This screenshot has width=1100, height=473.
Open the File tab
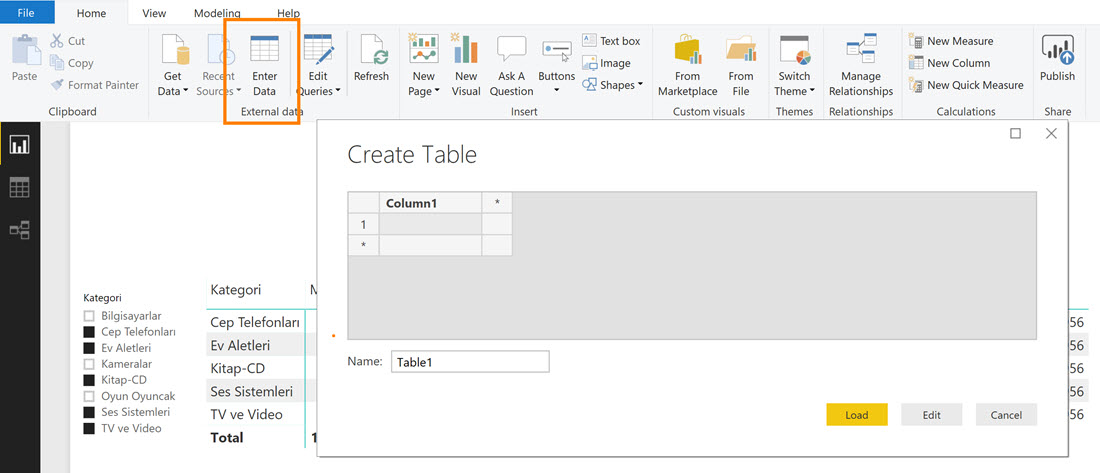pyautogui.click(x=27, y=13)
